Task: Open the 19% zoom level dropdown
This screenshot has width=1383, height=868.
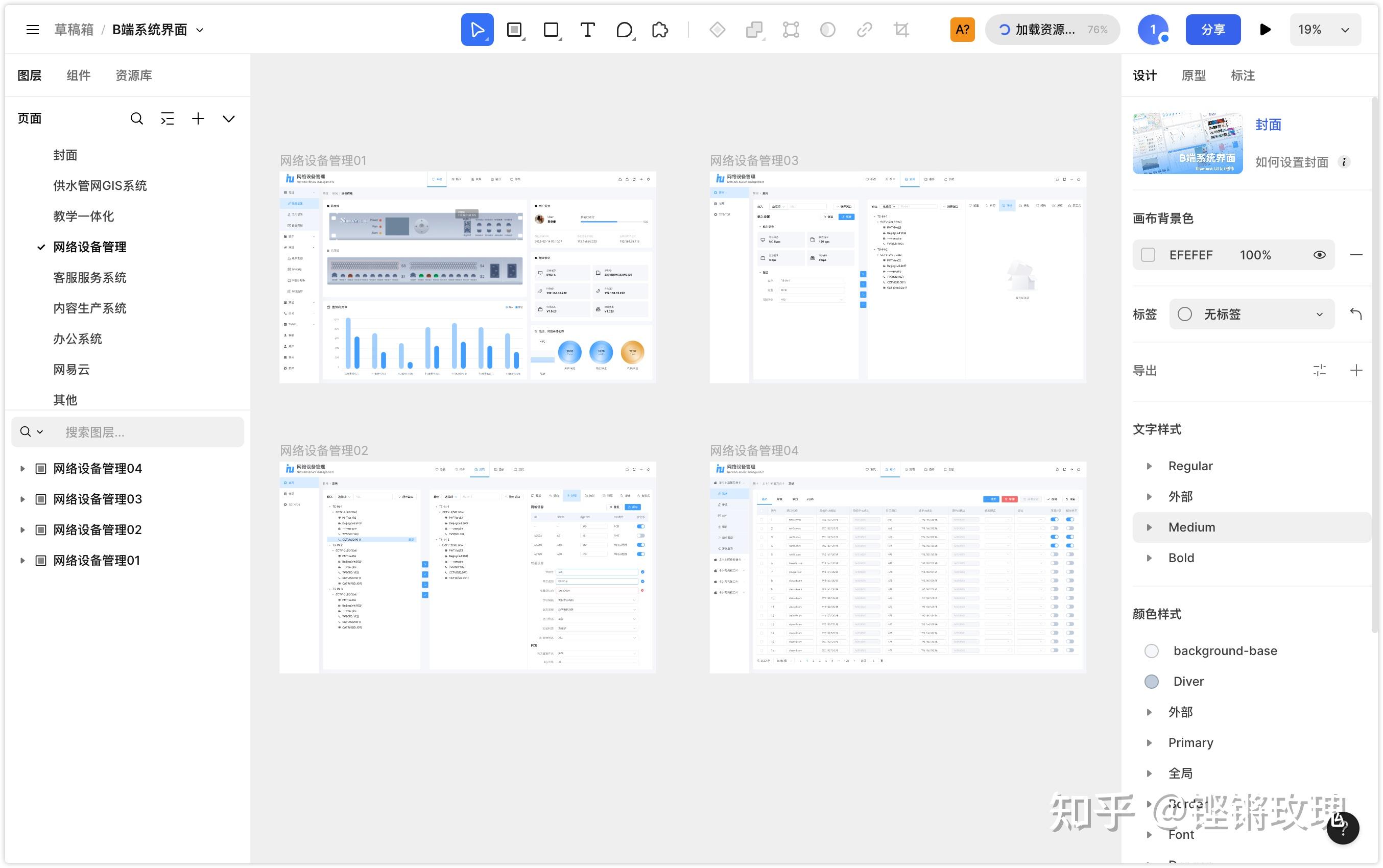Action: [x=1324, y=30]
